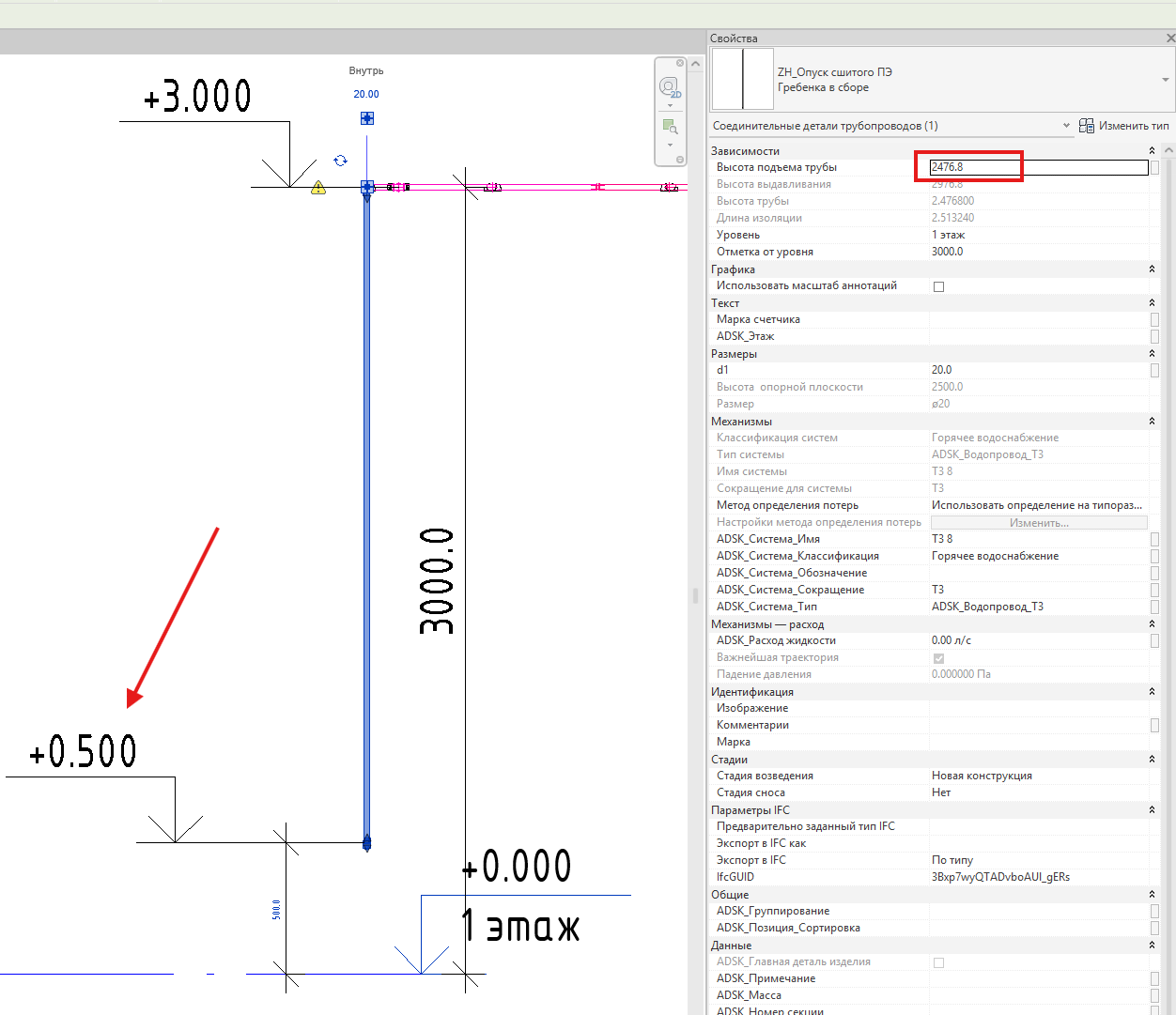The height and width of the screenshot is (1015, 1176).
Task: Click the rotate flip control near the pipe top
Action: click(340, 161)
